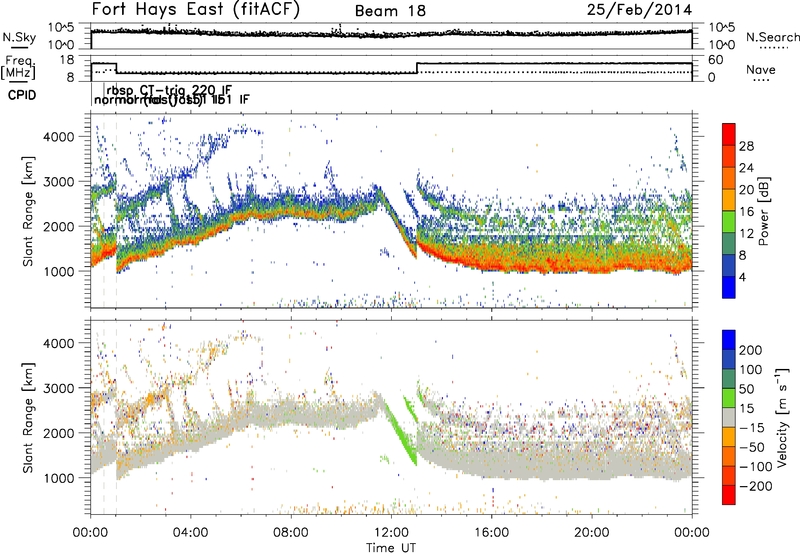800x554 pixels.
Task: Click the 'CPID' row label
Action: (x=22, y=95)
